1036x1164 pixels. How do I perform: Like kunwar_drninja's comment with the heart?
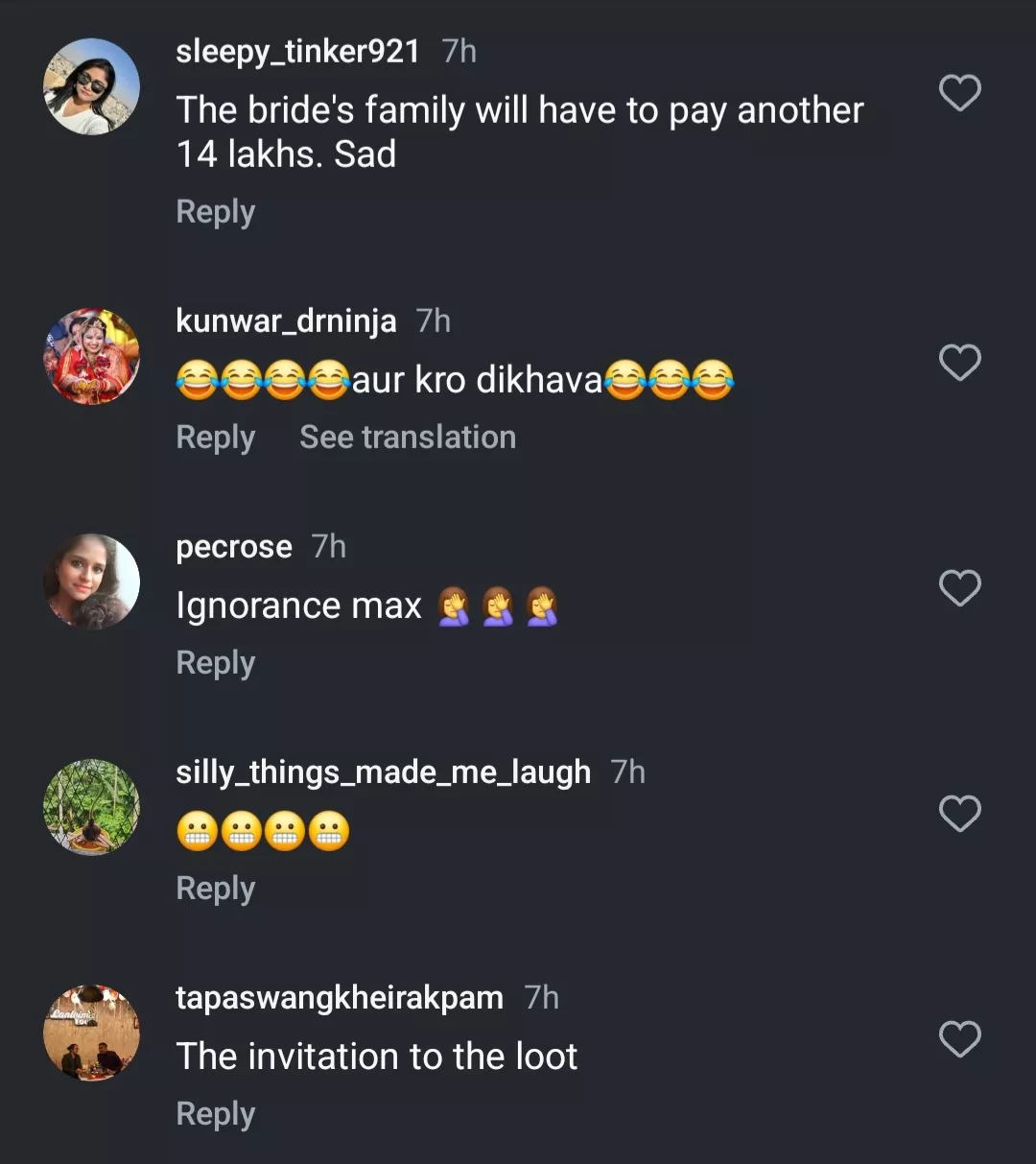click(x=959, y=363)
